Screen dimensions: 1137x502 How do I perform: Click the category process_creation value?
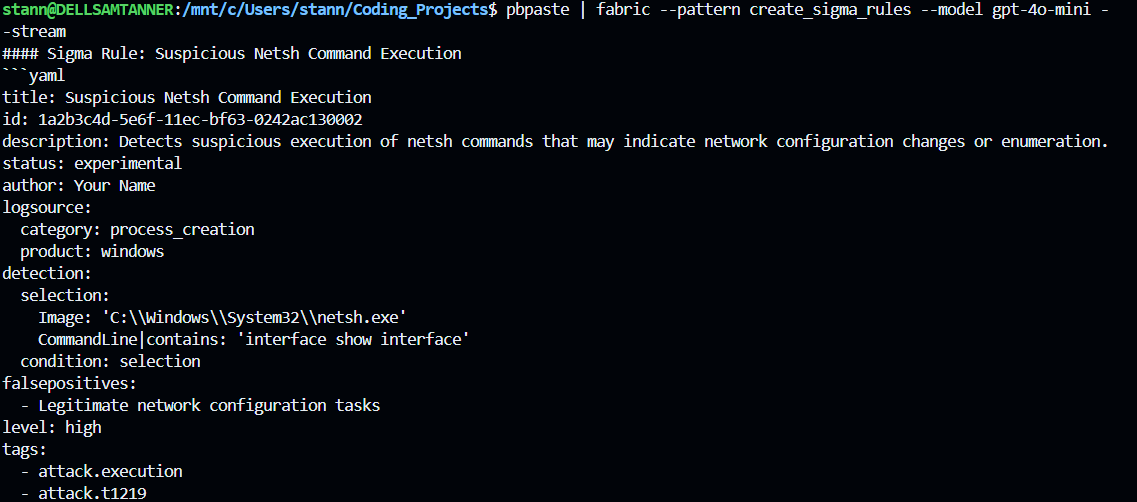[182, 229]
